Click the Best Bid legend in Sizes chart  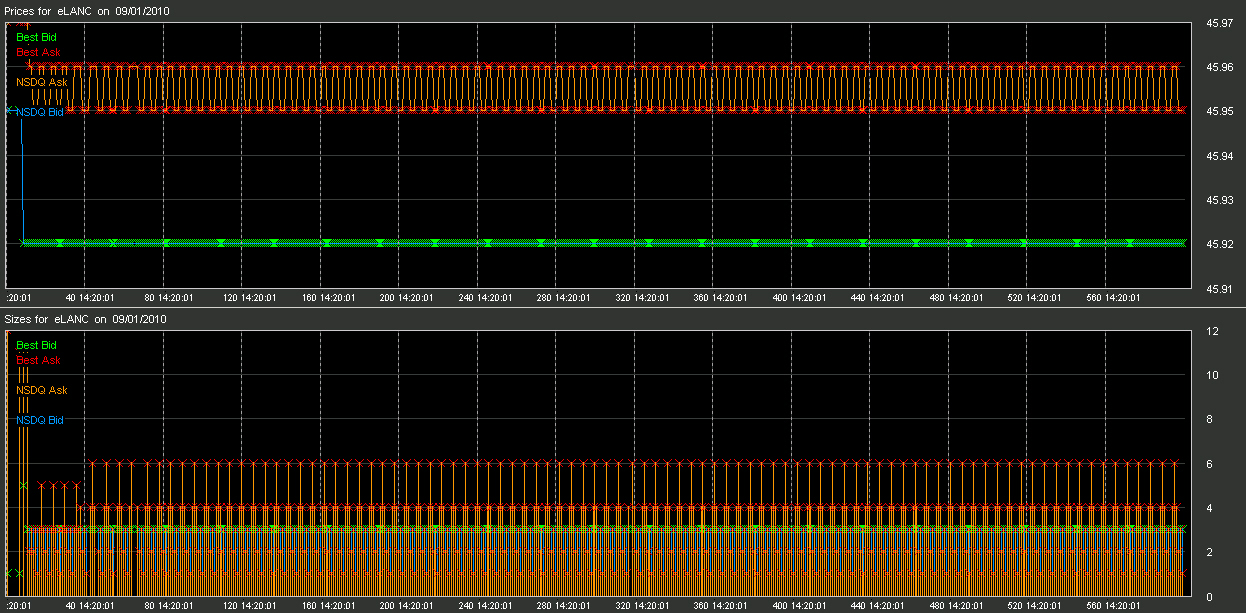pos(36,346)
